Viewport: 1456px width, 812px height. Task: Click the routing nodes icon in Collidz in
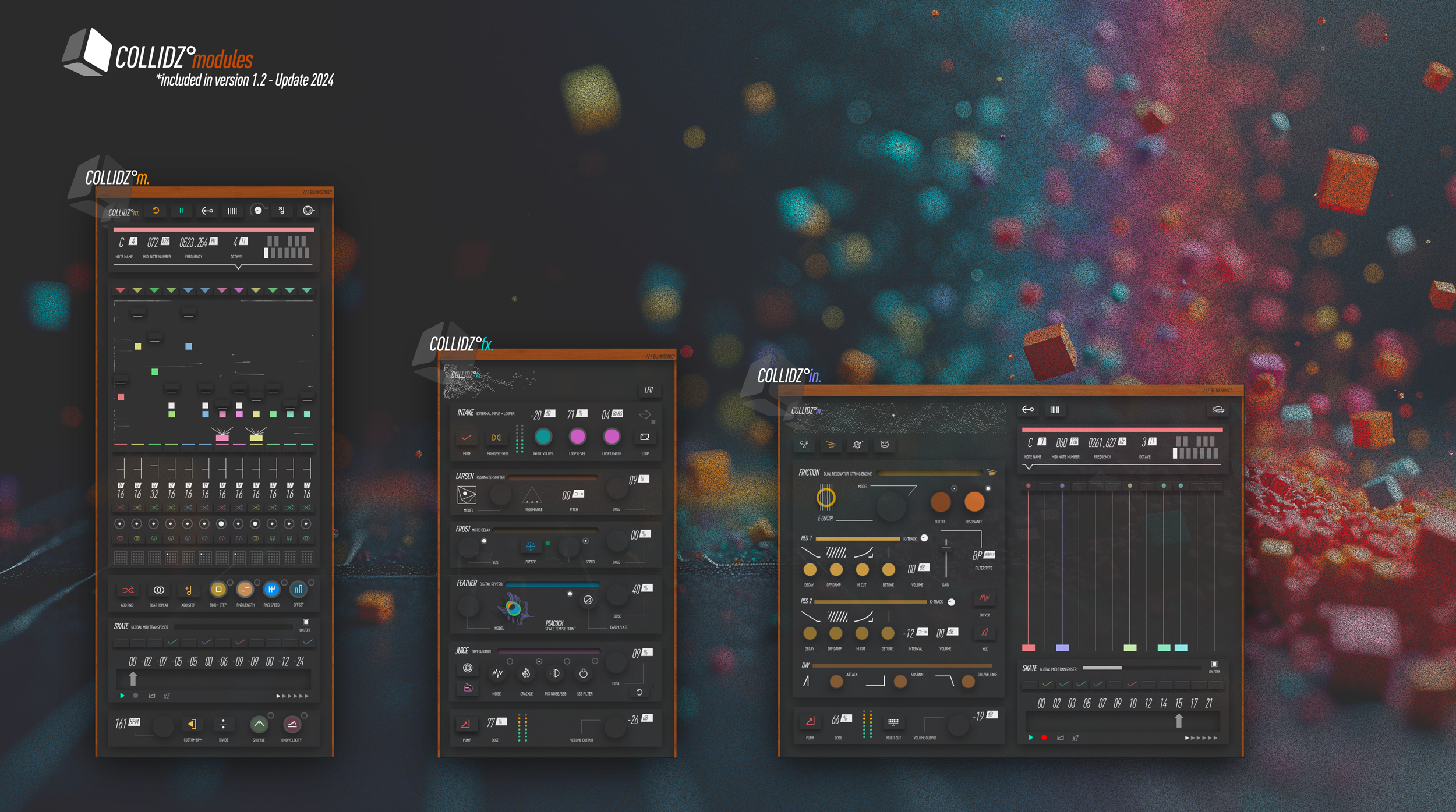click(x=804, y=445)
